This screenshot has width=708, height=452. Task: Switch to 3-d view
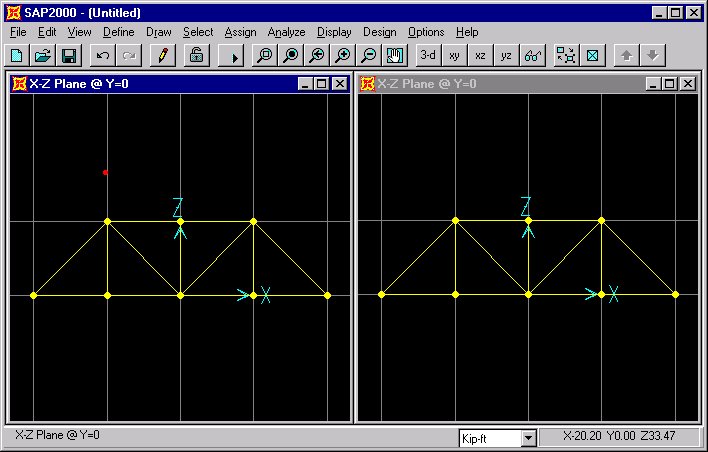pos(429,56)
